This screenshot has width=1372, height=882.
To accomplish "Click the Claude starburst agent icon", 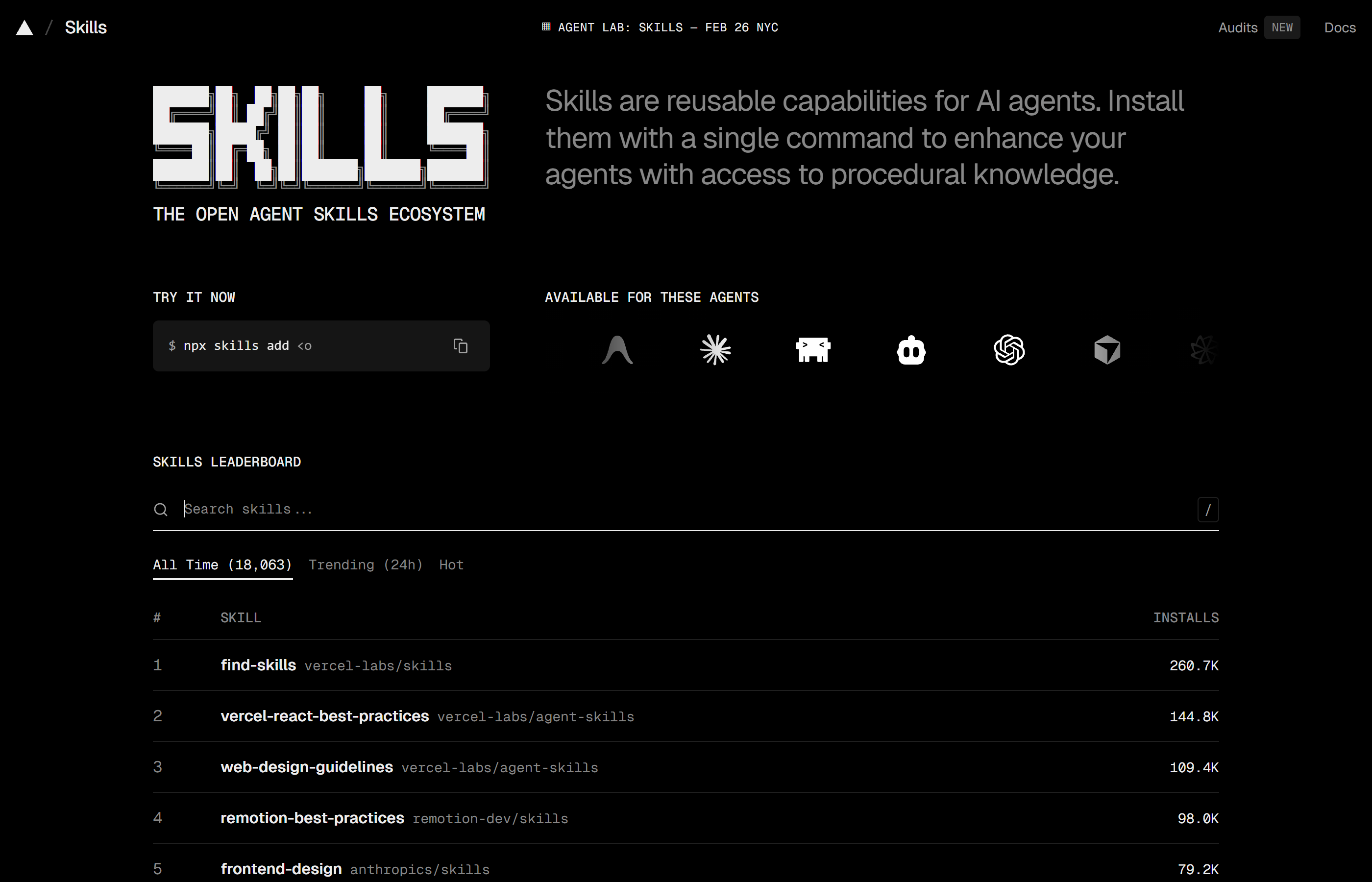I will coord(715,350).
